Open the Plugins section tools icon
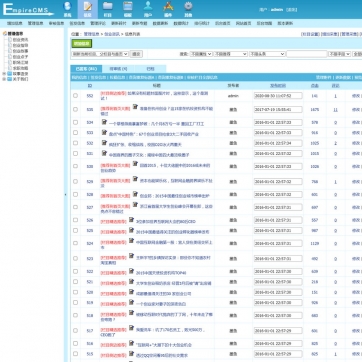The width and height of the screenshot is (362, 362). (168, 6)
